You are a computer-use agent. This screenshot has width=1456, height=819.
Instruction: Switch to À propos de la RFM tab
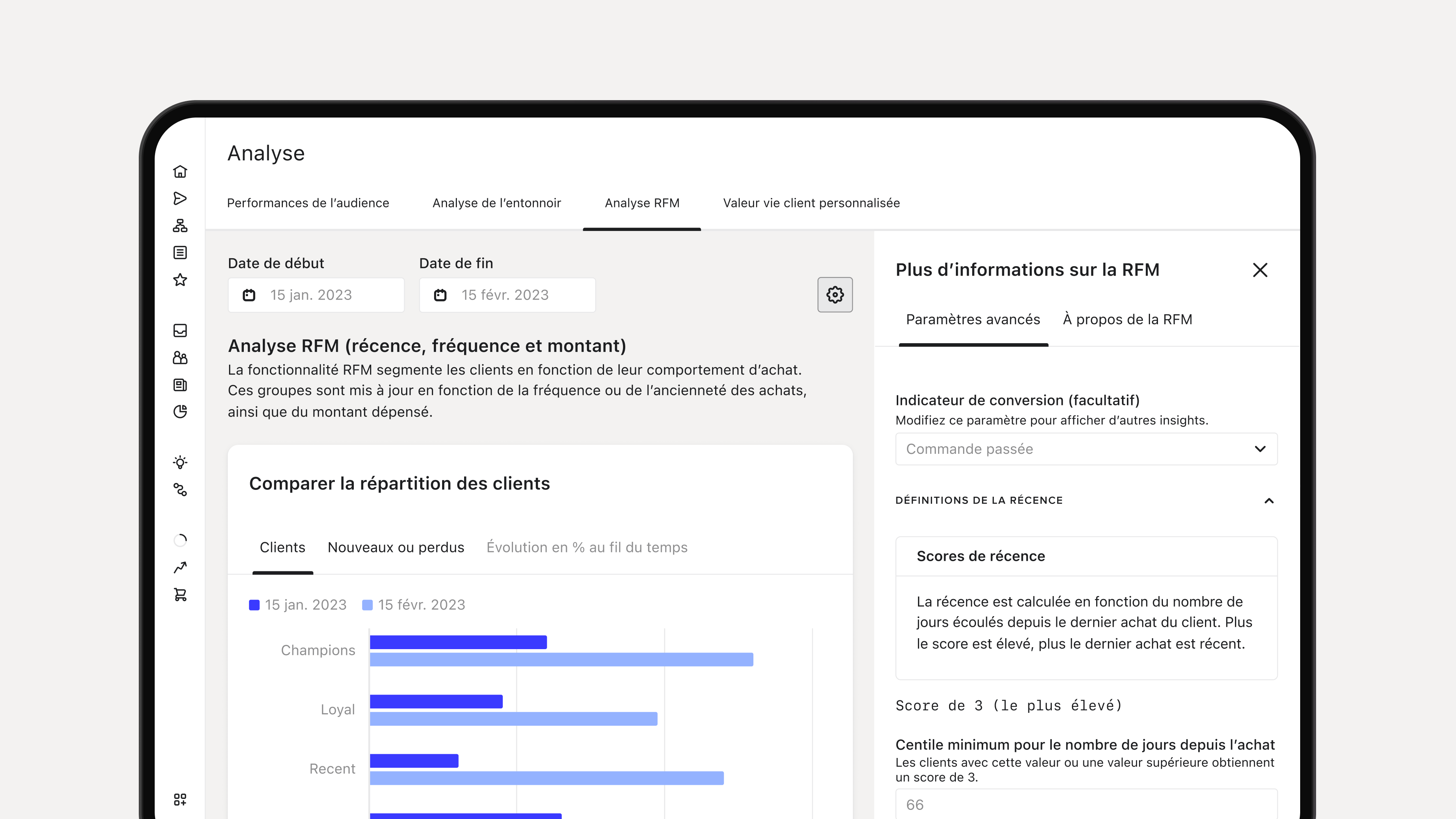[x=1127, y=319]
